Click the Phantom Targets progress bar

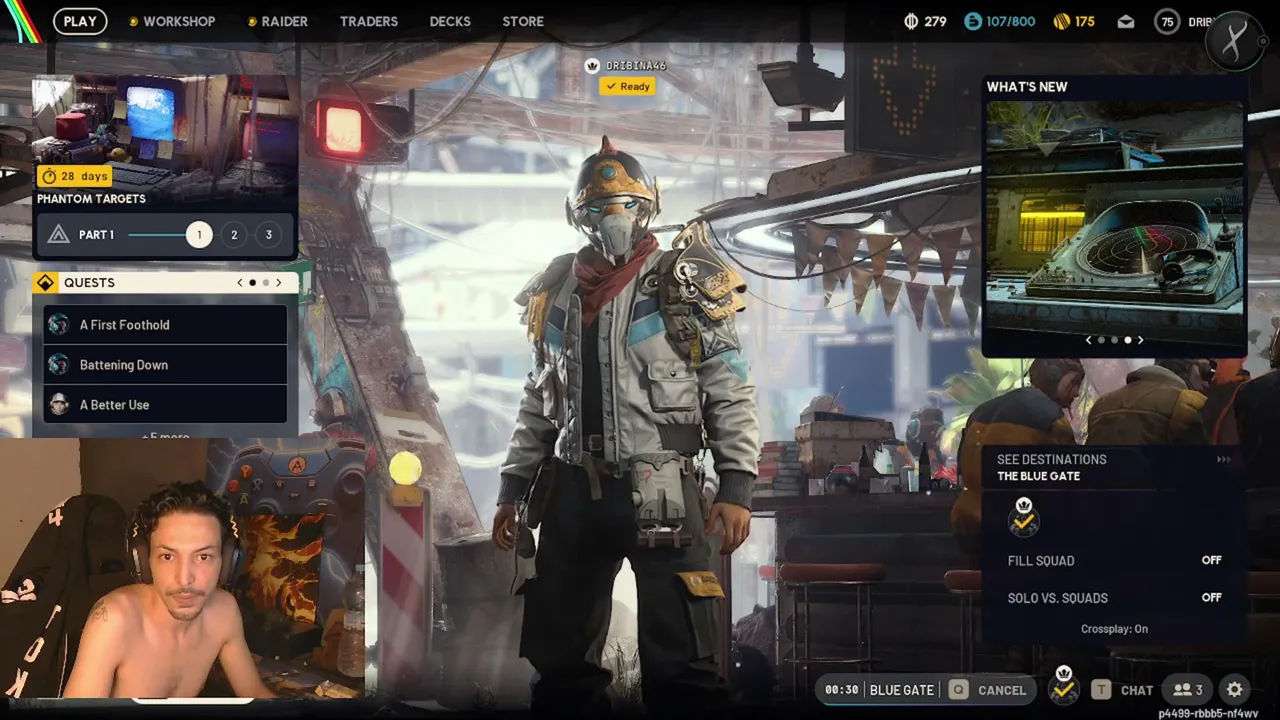tap(157, 235)
